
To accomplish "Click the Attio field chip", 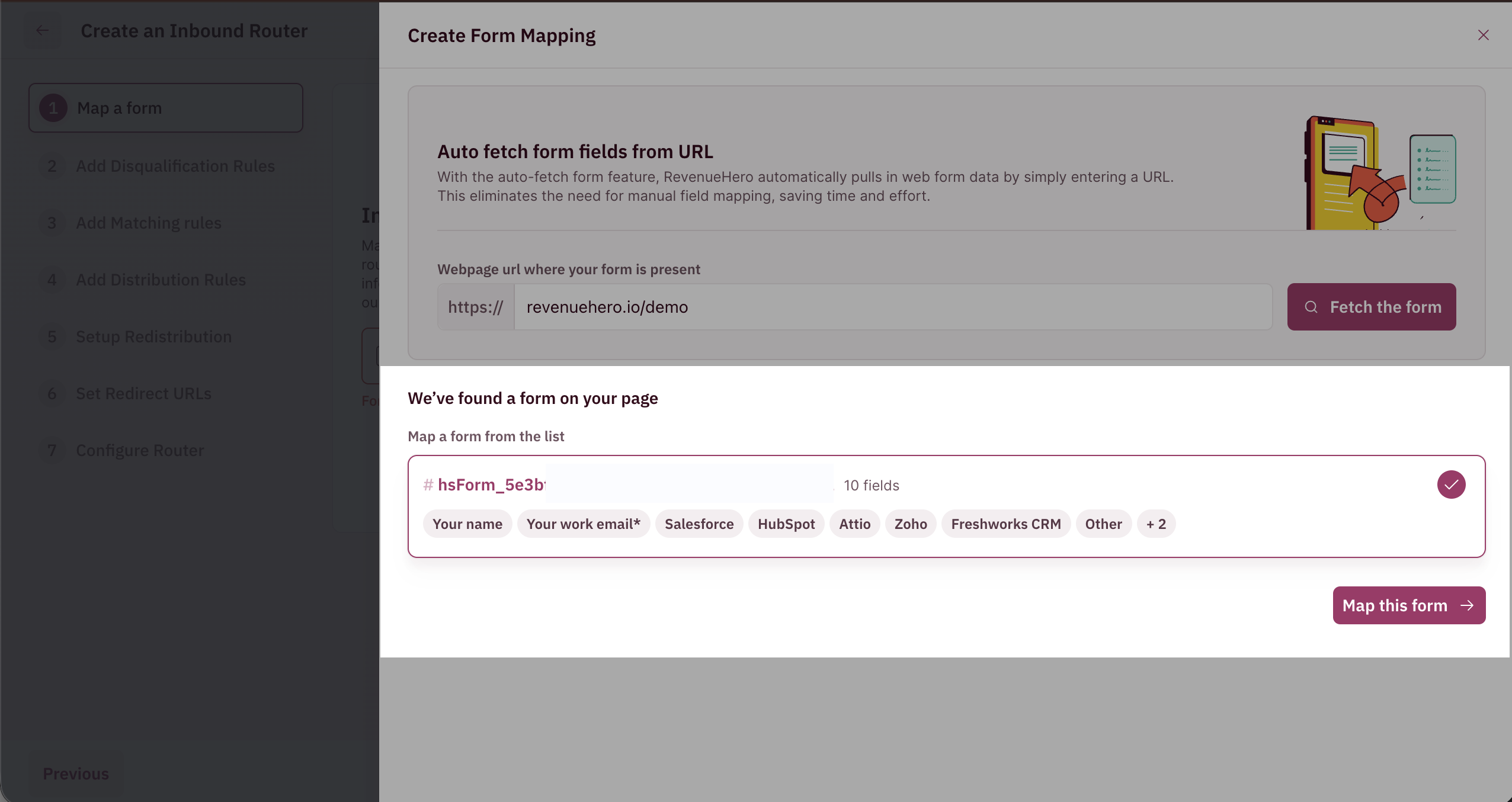I will pos(855,524).
